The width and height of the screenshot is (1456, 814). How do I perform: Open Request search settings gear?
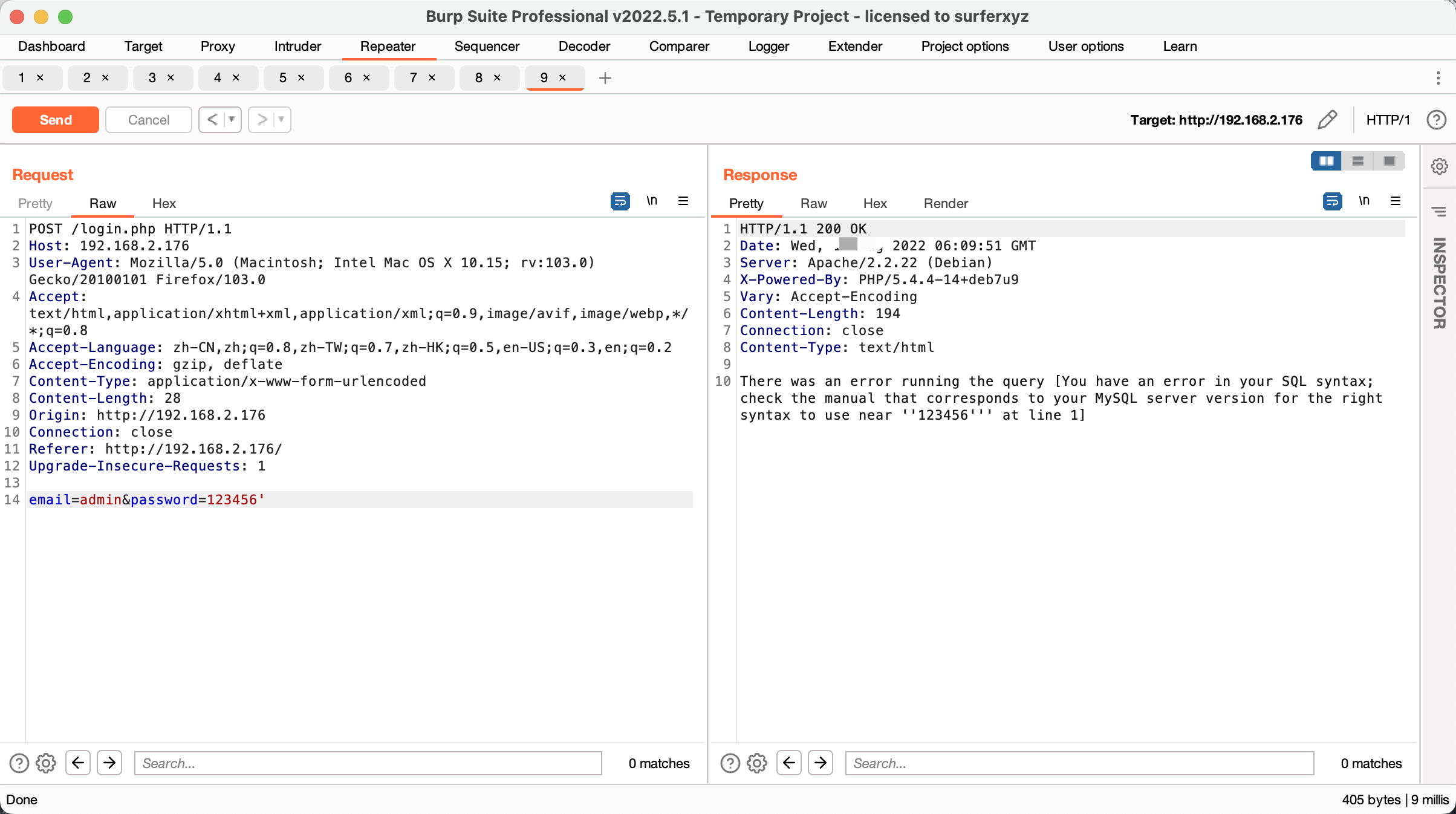[46, 763]
